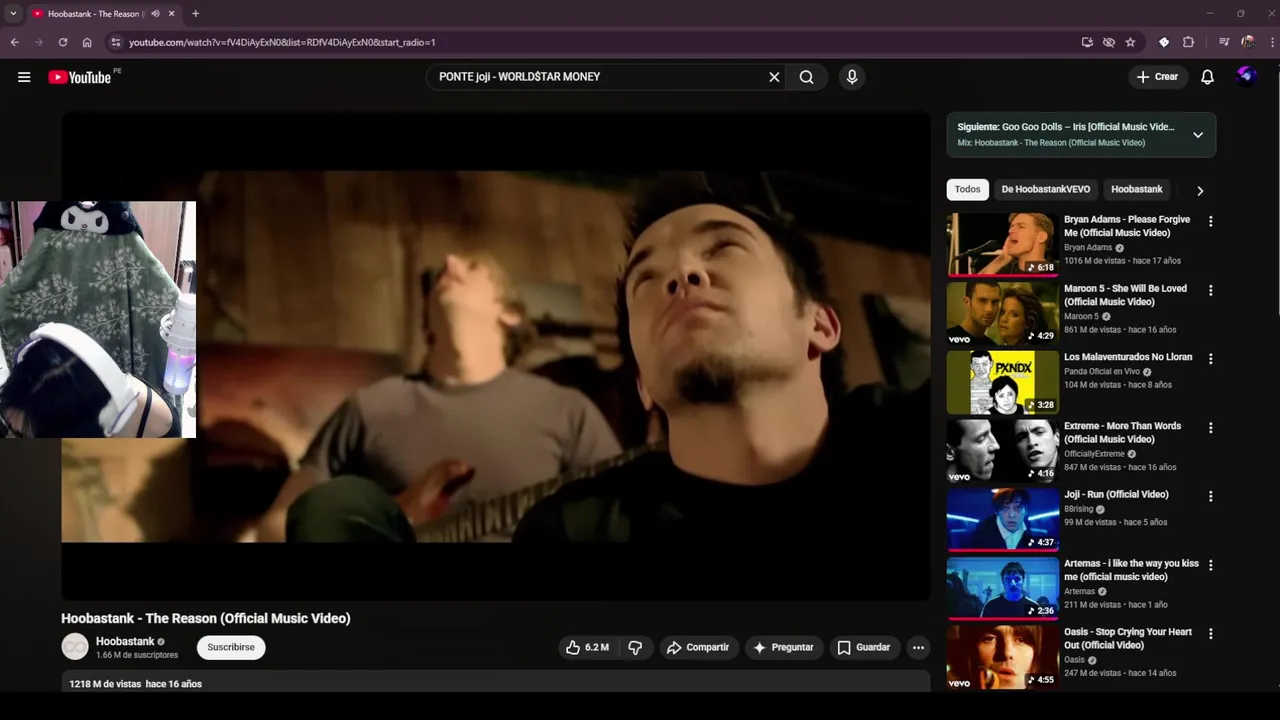This screenshot has width=1280, height=720.
Task: Start voice search with the microphone
Action: tap(852, 77)
